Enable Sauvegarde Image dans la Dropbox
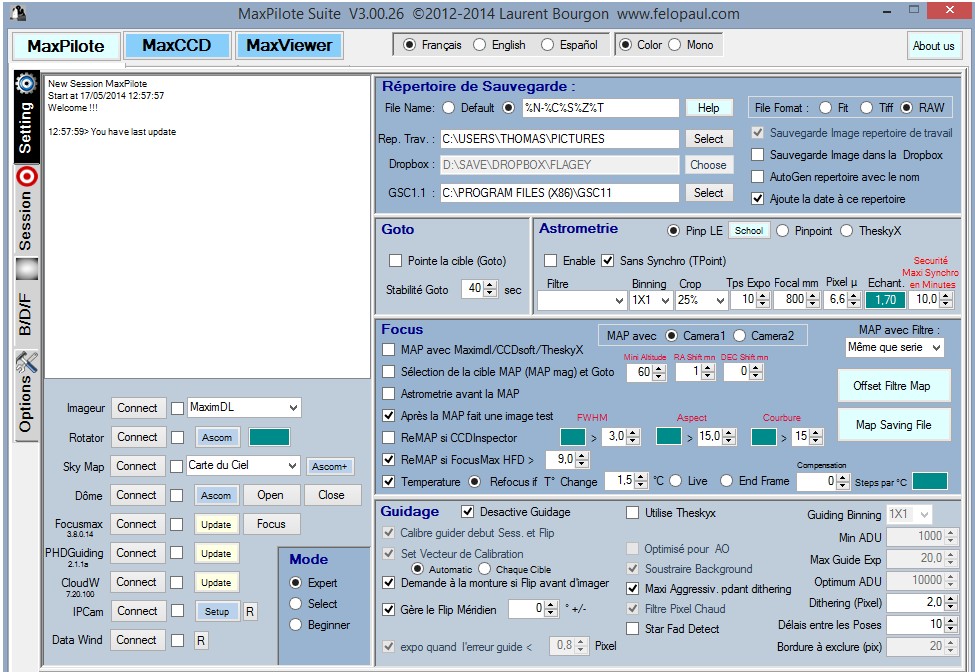The image size is (975, 672). [757, 155]
